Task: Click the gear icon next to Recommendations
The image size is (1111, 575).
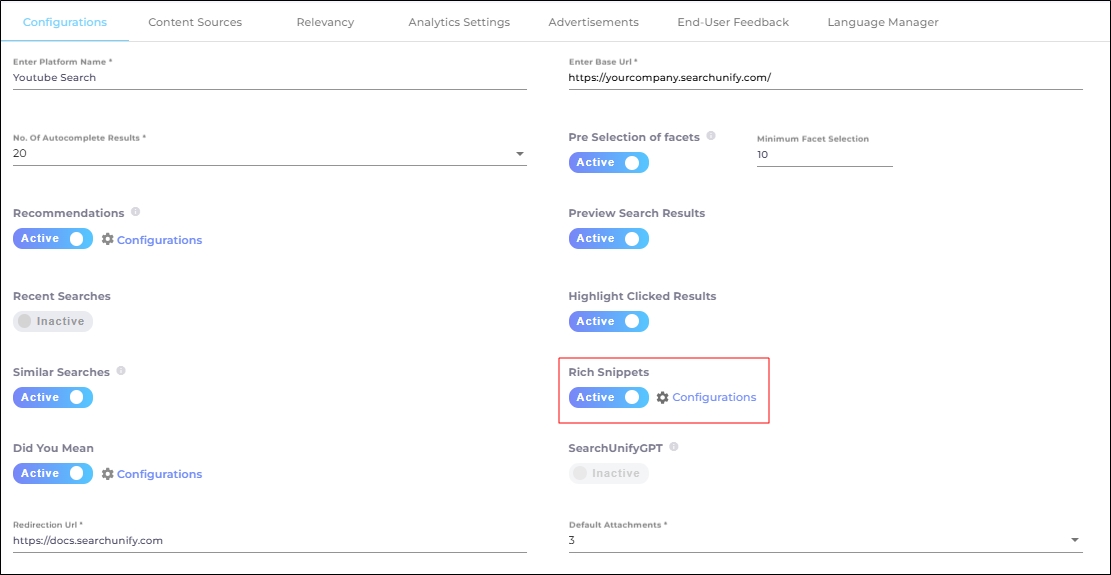Action: [x=108, y=239]
